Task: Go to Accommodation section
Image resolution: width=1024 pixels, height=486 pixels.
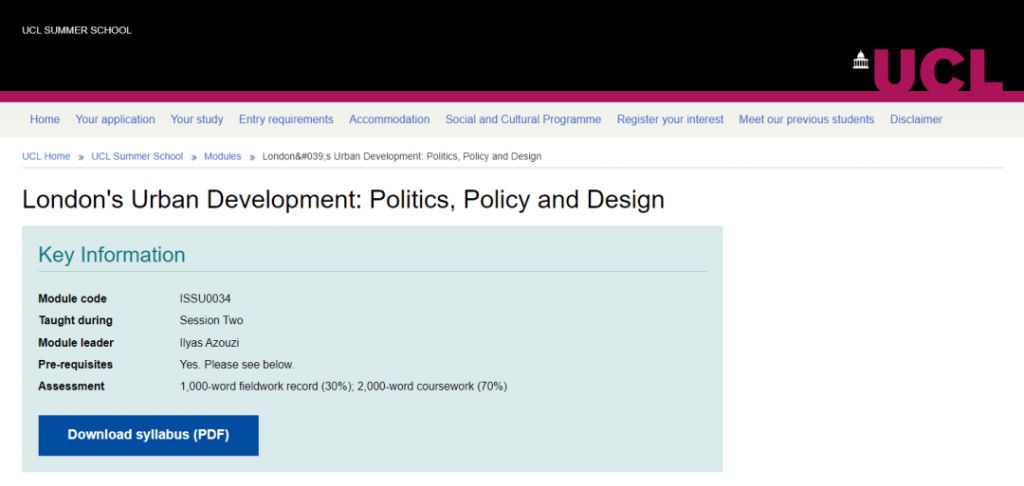Action: [x=389, y=120]
